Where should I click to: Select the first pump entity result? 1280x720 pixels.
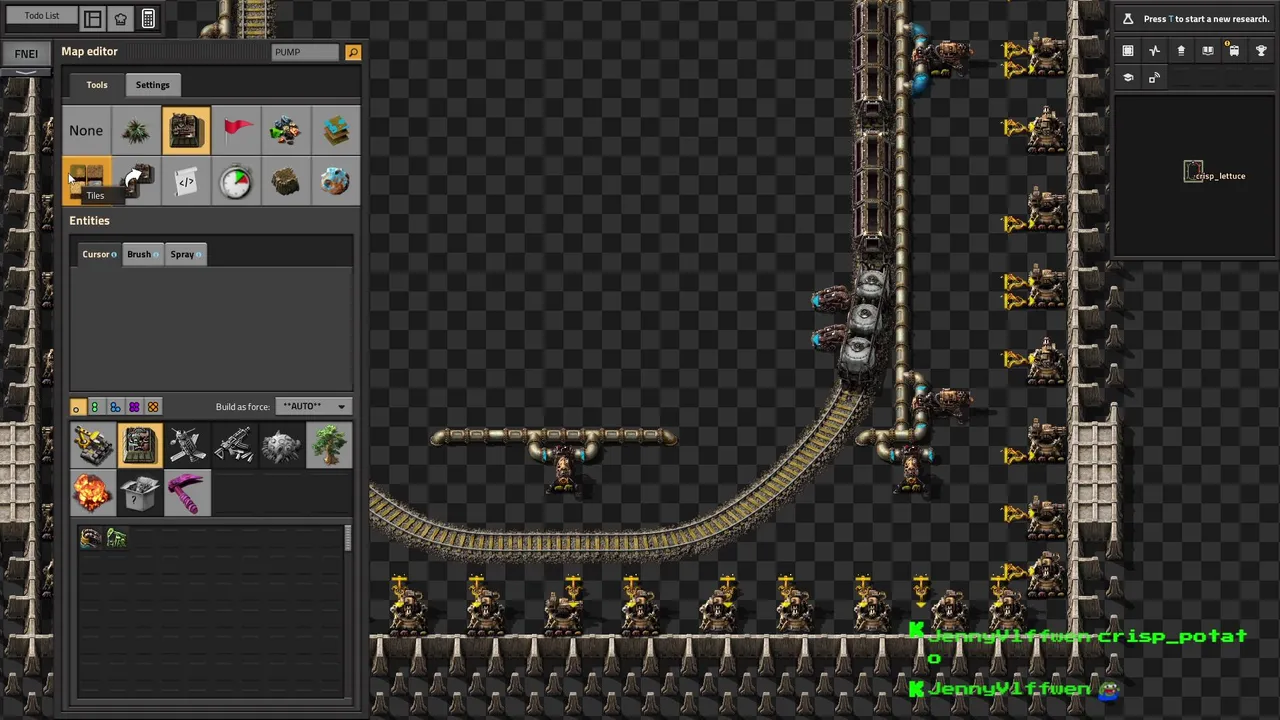[x=91, y=539]
